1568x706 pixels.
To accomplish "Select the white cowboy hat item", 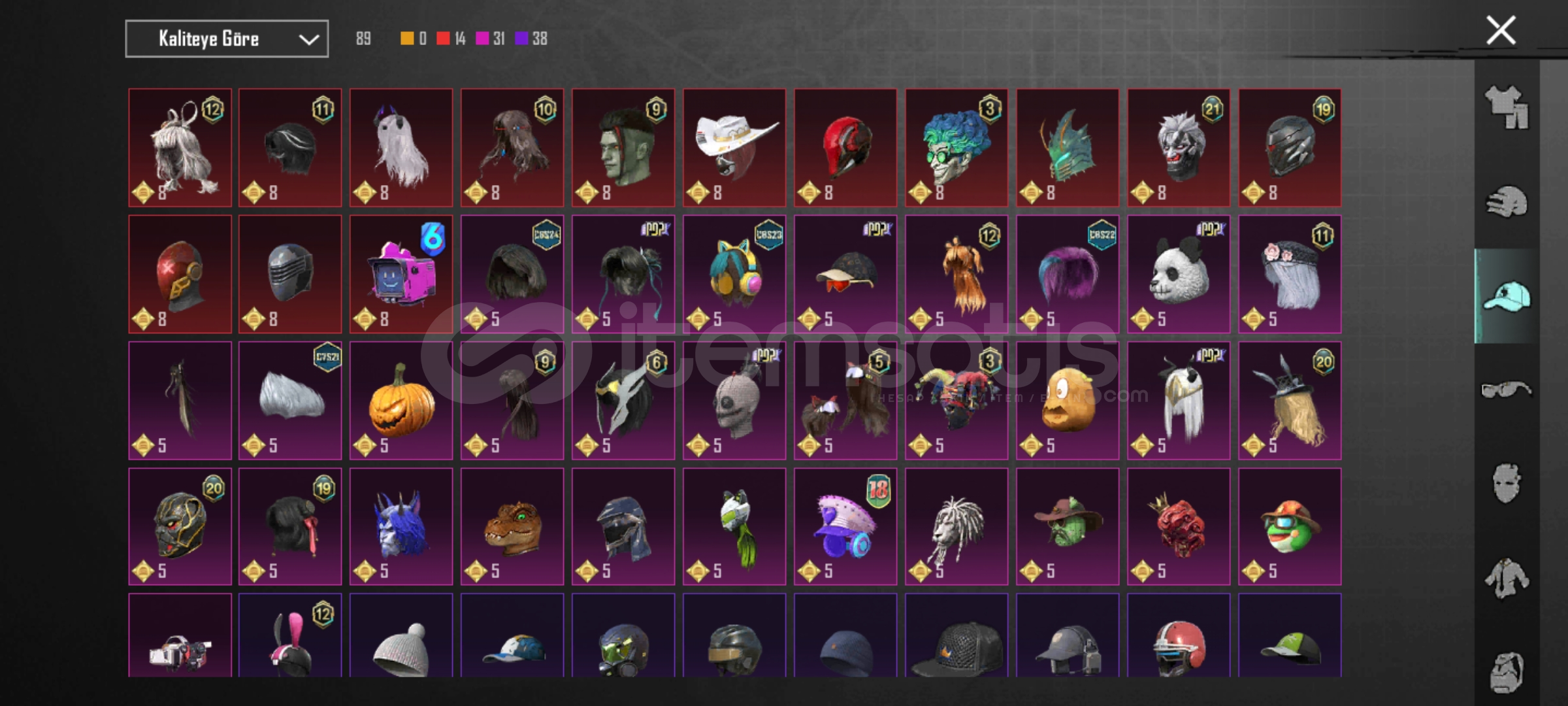I will click(734, 148).
